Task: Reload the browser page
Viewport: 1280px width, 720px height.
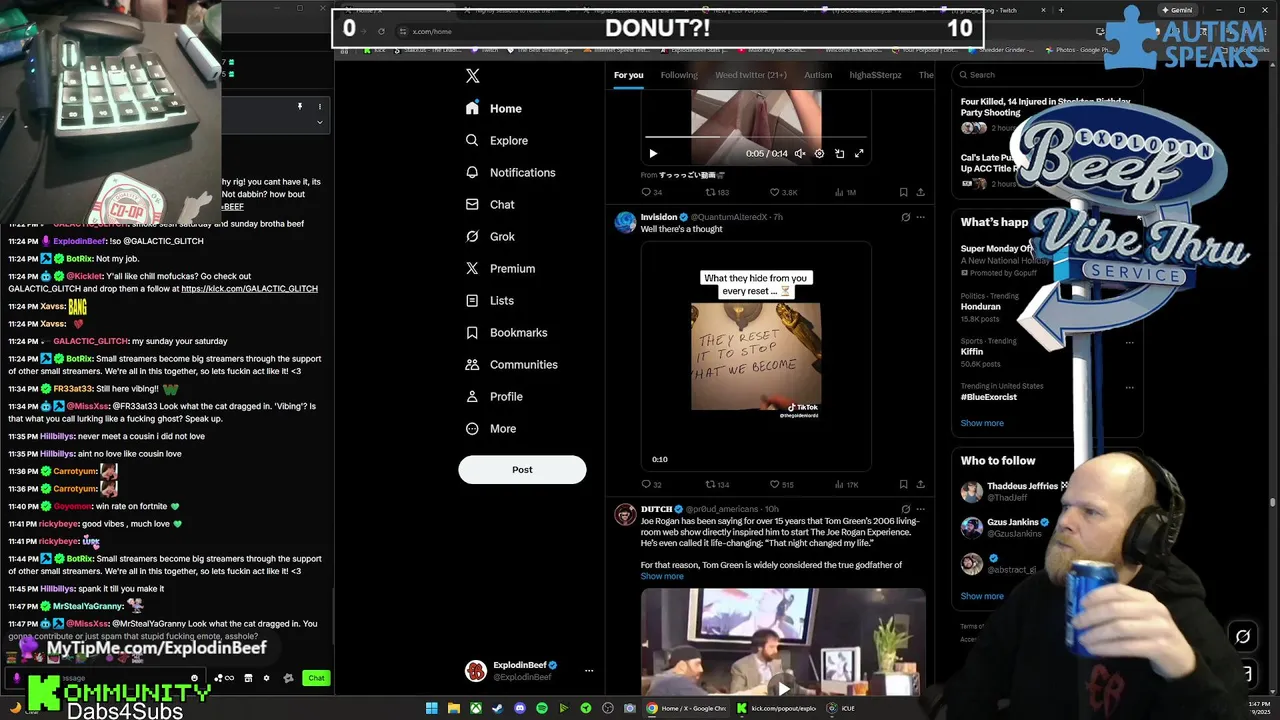Action: tap(381, 31)
